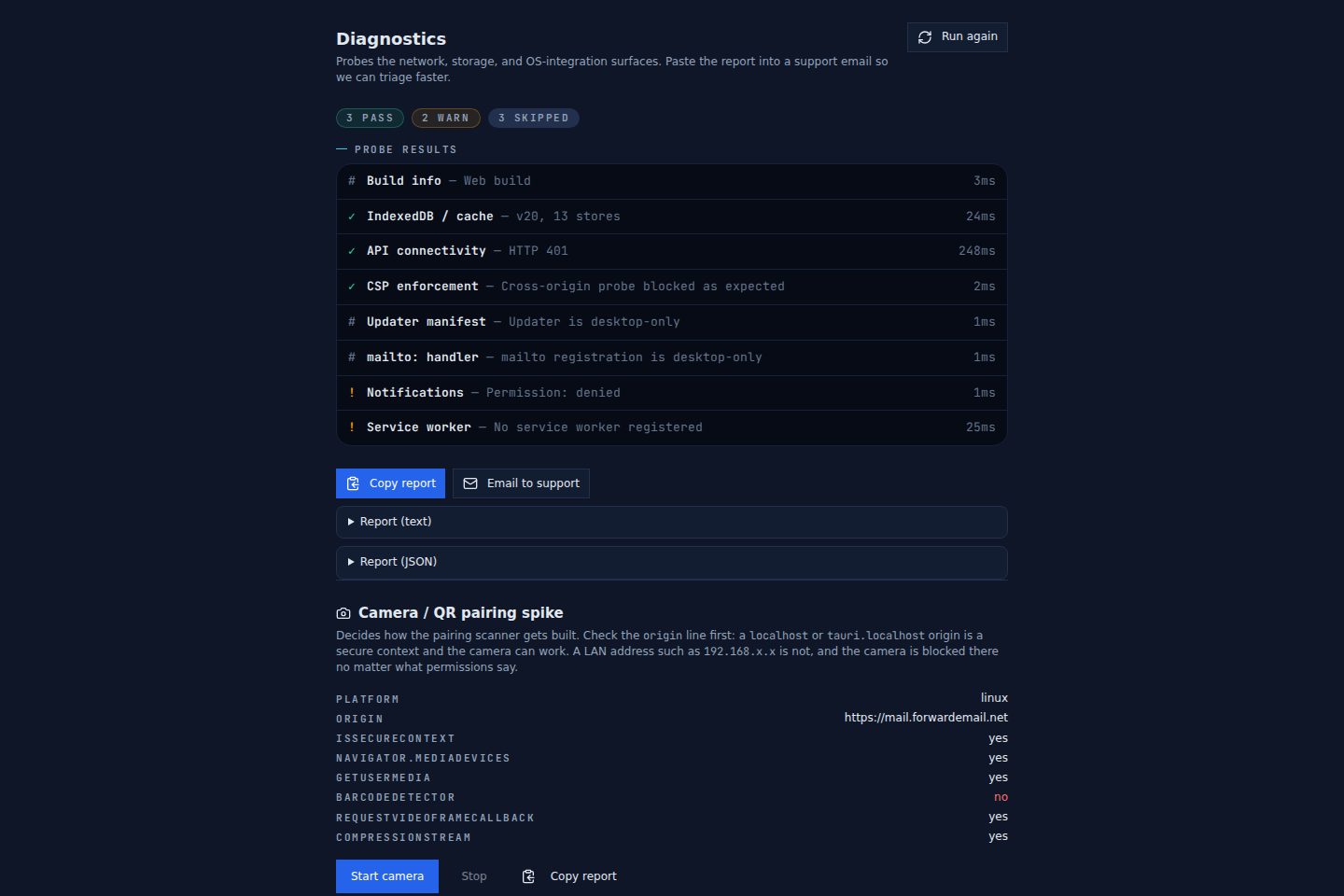Screen dimensions: 1344x896
Task: Click the Copy report label in the camera section
Action: (583, 876)
